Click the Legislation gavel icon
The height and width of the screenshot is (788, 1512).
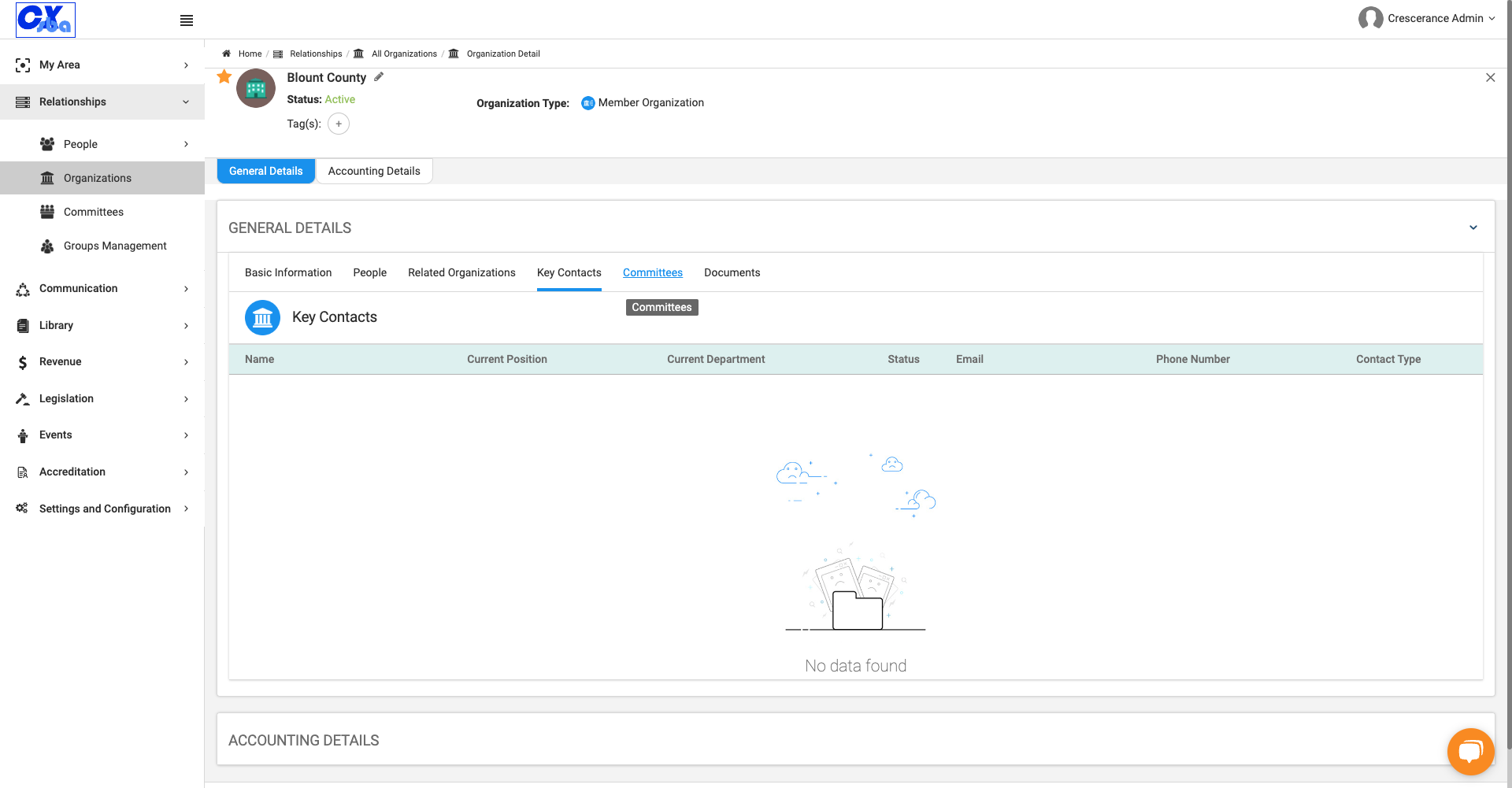point(23,399)
